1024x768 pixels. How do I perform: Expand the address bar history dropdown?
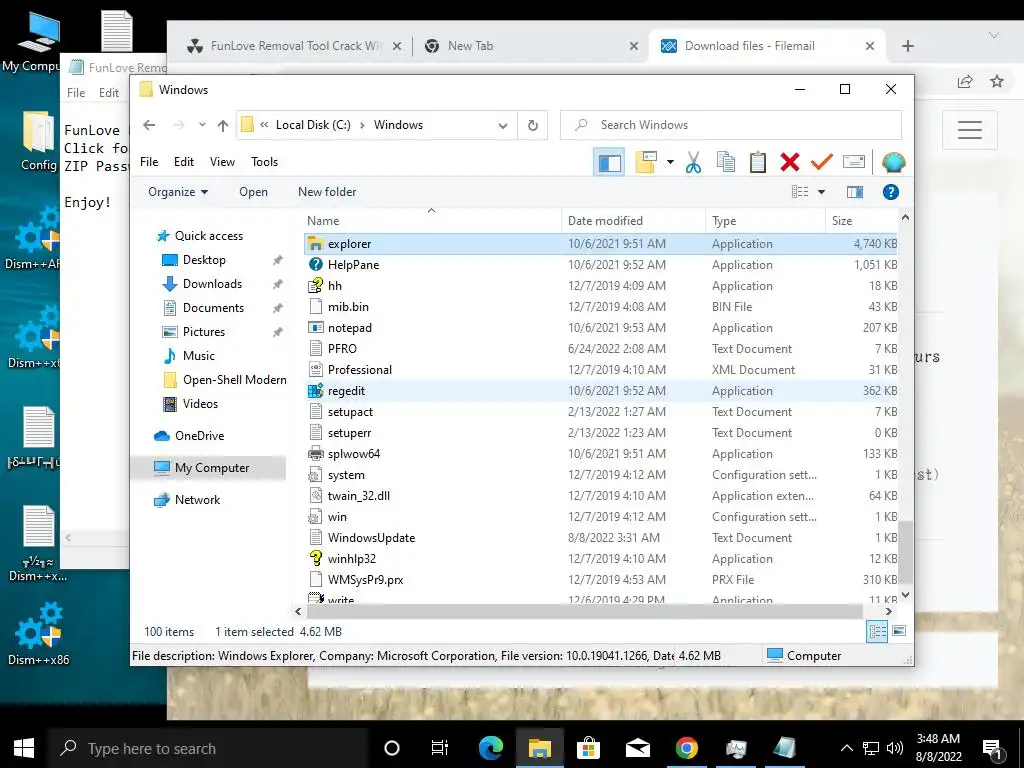503,125
